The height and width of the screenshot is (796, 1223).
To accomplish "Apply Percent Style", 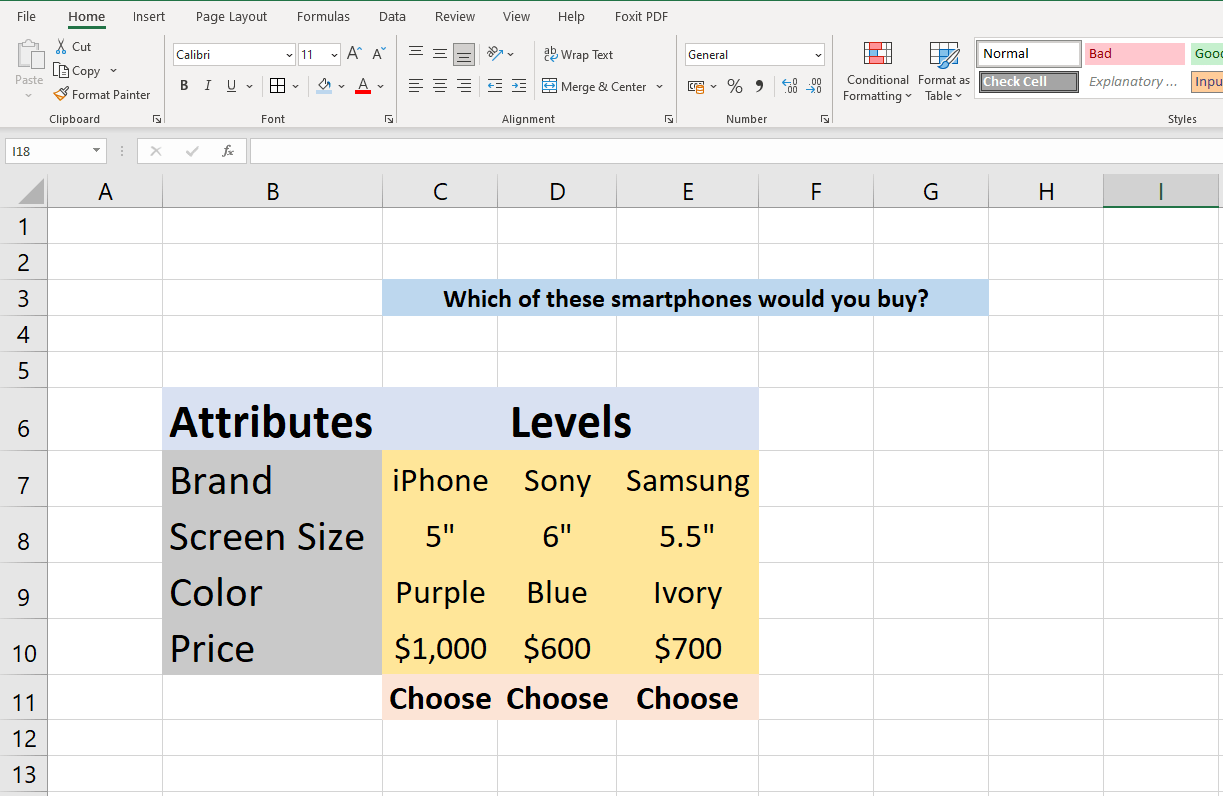I will pyautogui.click(x=735, y=87).
